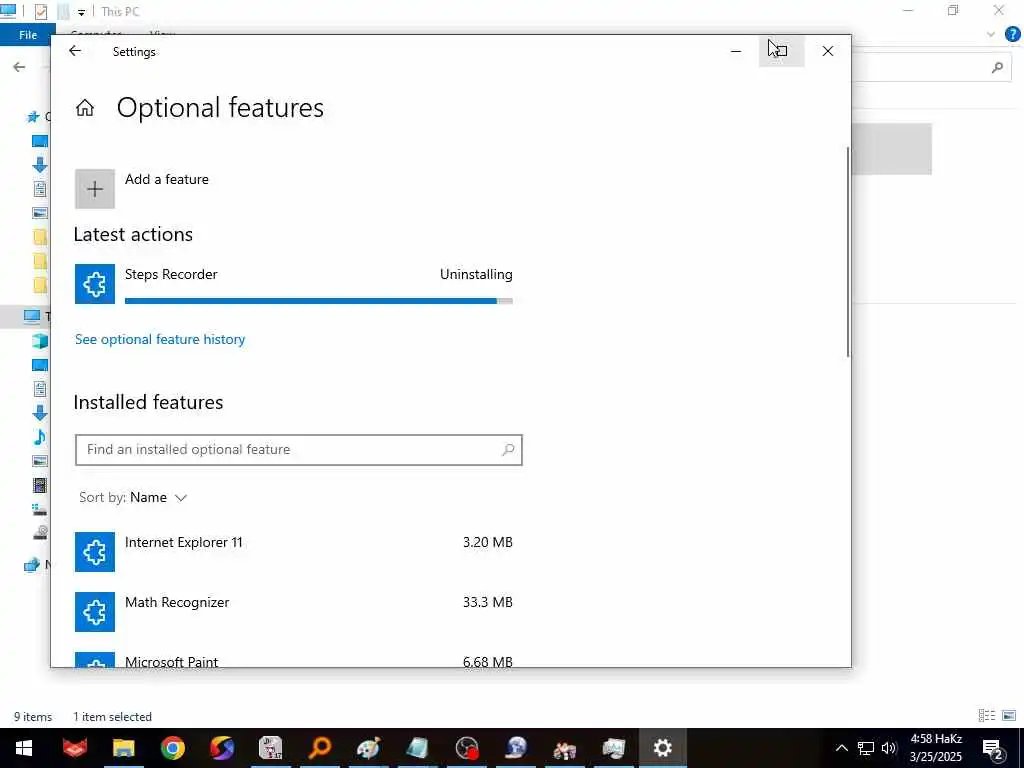
Task: Open See optional feature history link
Action: point(160,339)
